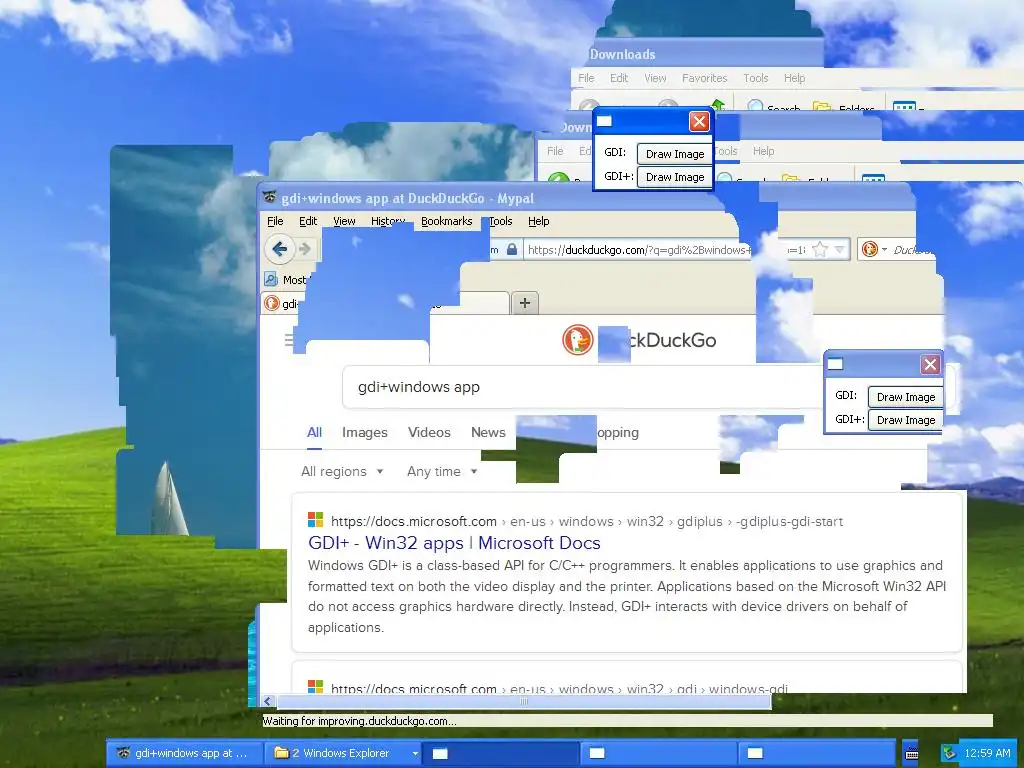Click the window icon of the GDI dialog overlapping Downloads

point(604,121)
